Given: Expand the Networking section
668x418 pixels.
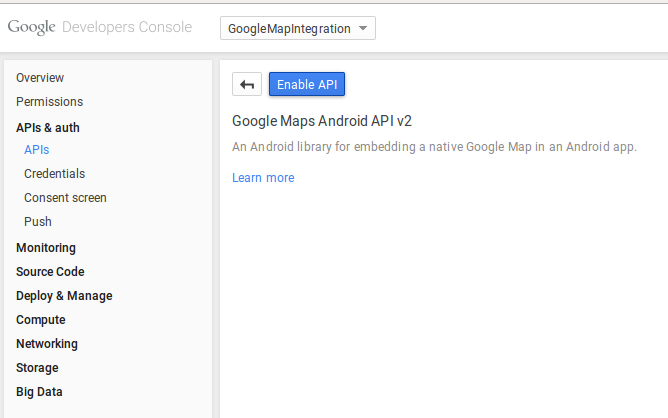Looking at the screenshot, I should click(x=47, y=344).
